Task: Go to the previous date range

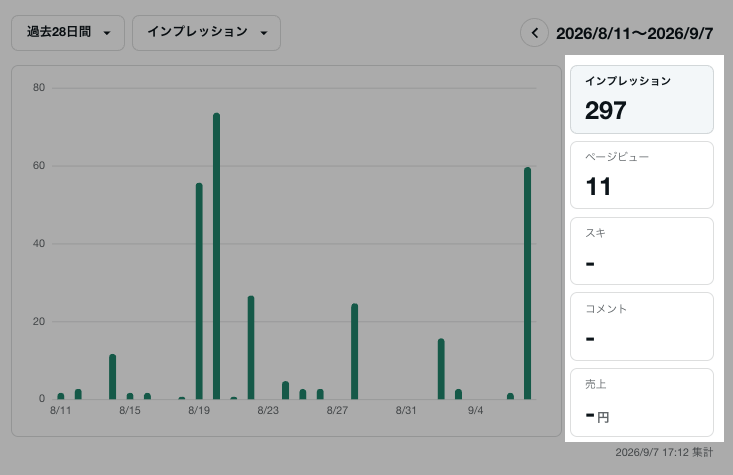Action: click(x=534, y=33)
